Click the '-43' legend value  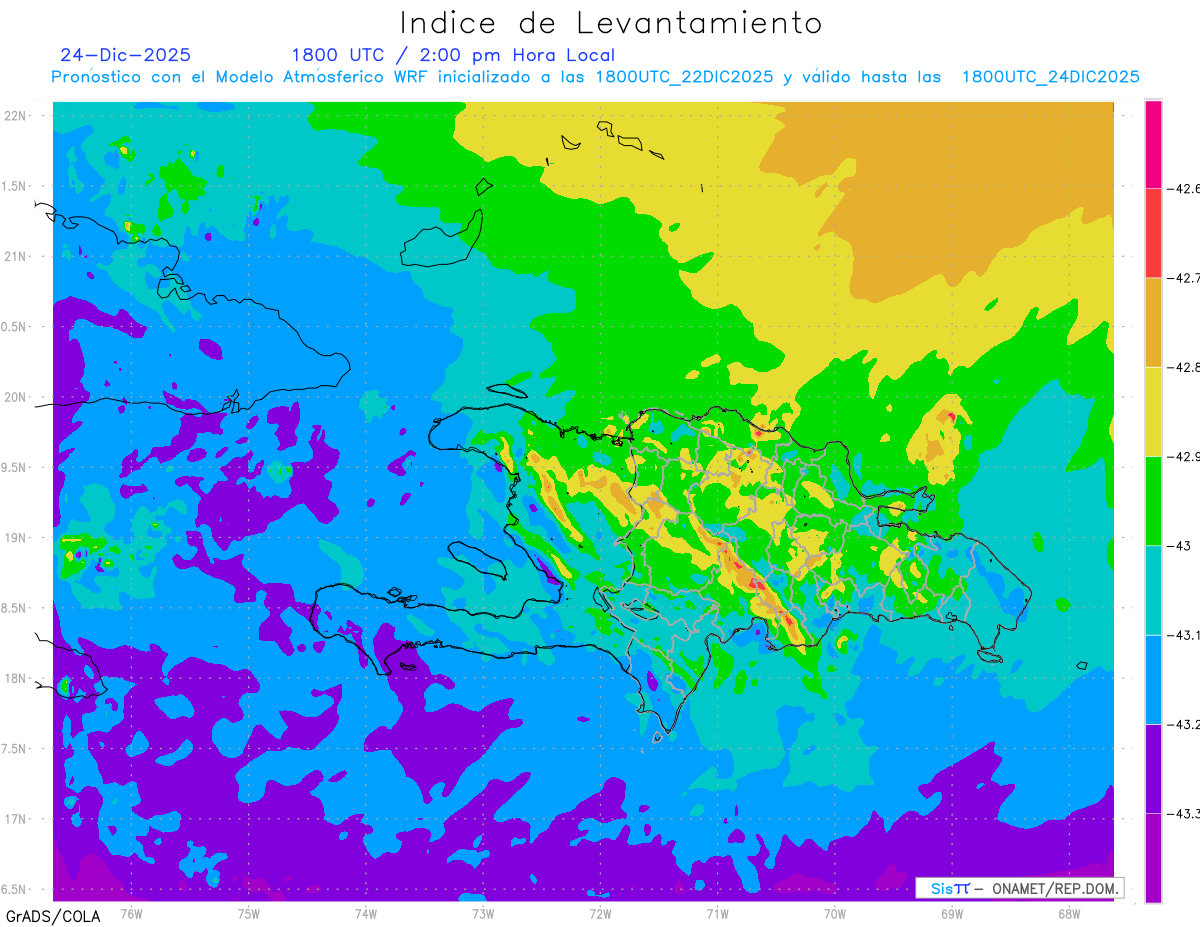click(x=1181, y=546)
